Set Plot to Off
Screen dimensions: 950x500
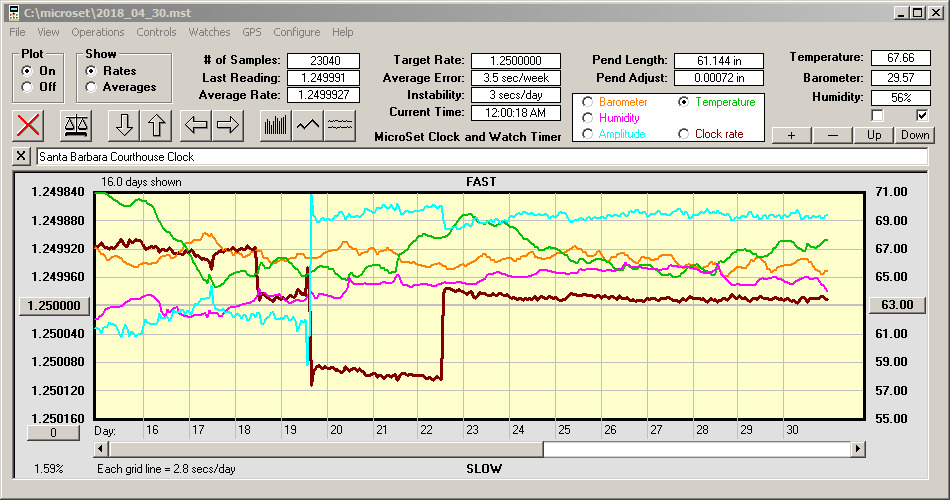pos(27,87)
